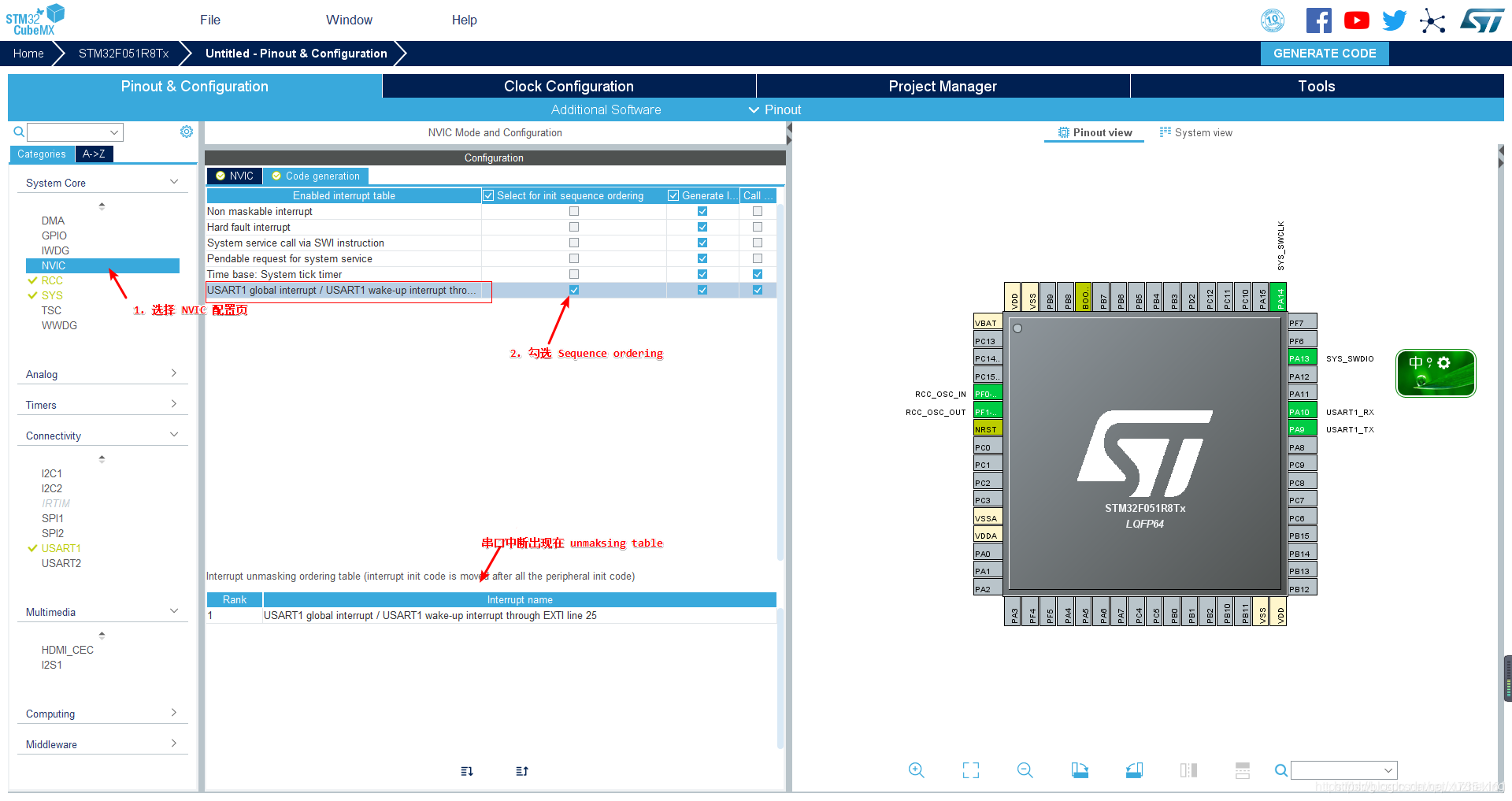Open ST Facebook page icon

coord(1318,20)
